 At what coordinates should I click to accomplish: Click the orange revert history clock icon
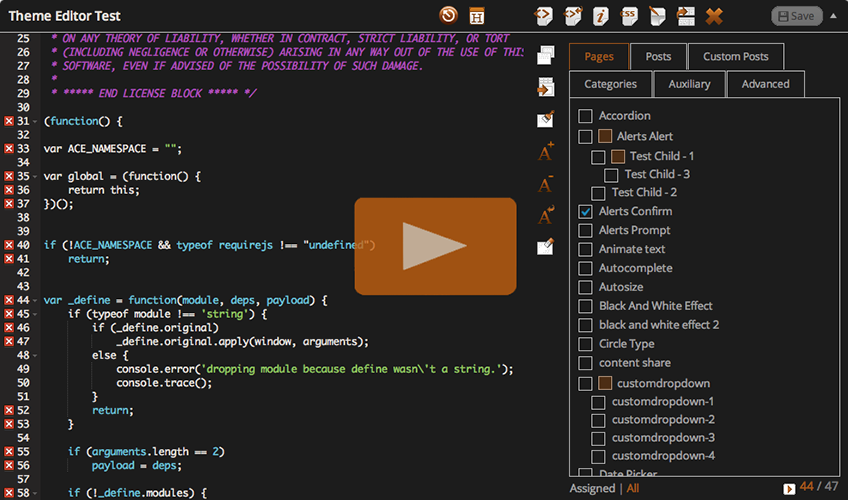(x=449, y=15)
